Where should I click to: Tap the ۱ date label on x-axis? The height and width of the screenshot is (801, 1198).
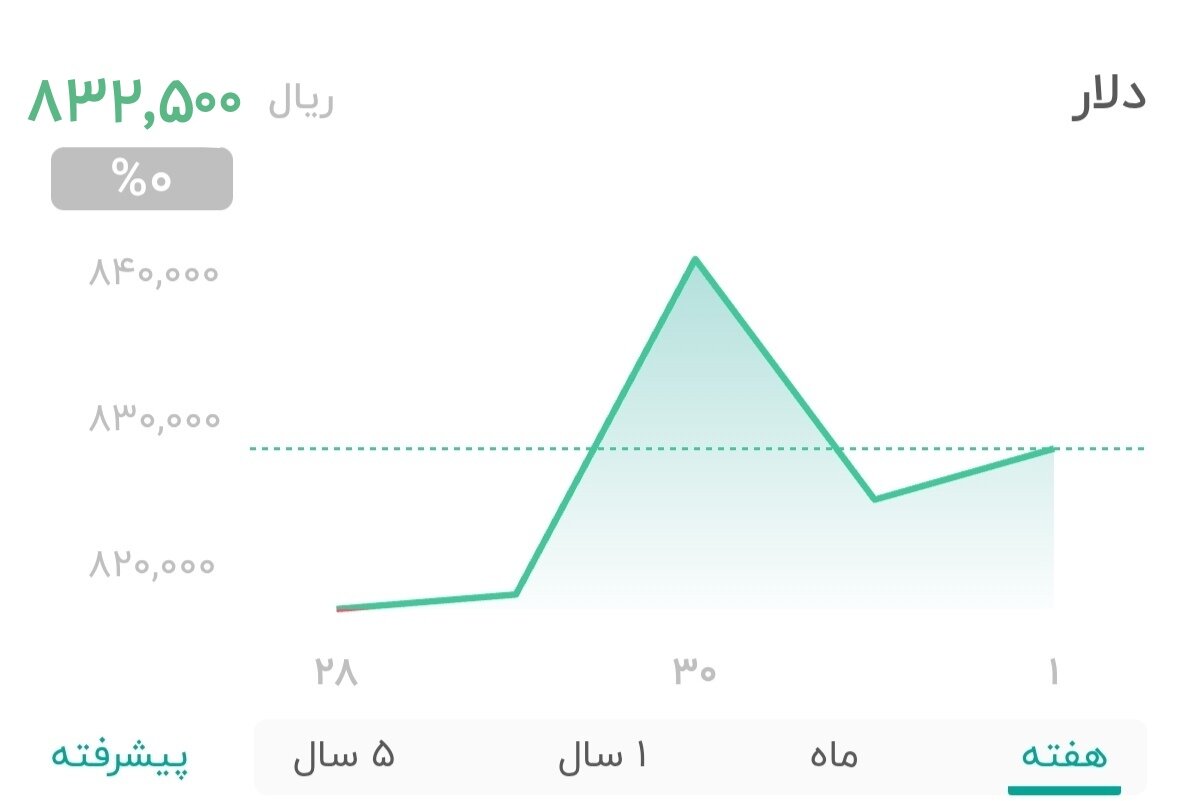click(1053, 672)
